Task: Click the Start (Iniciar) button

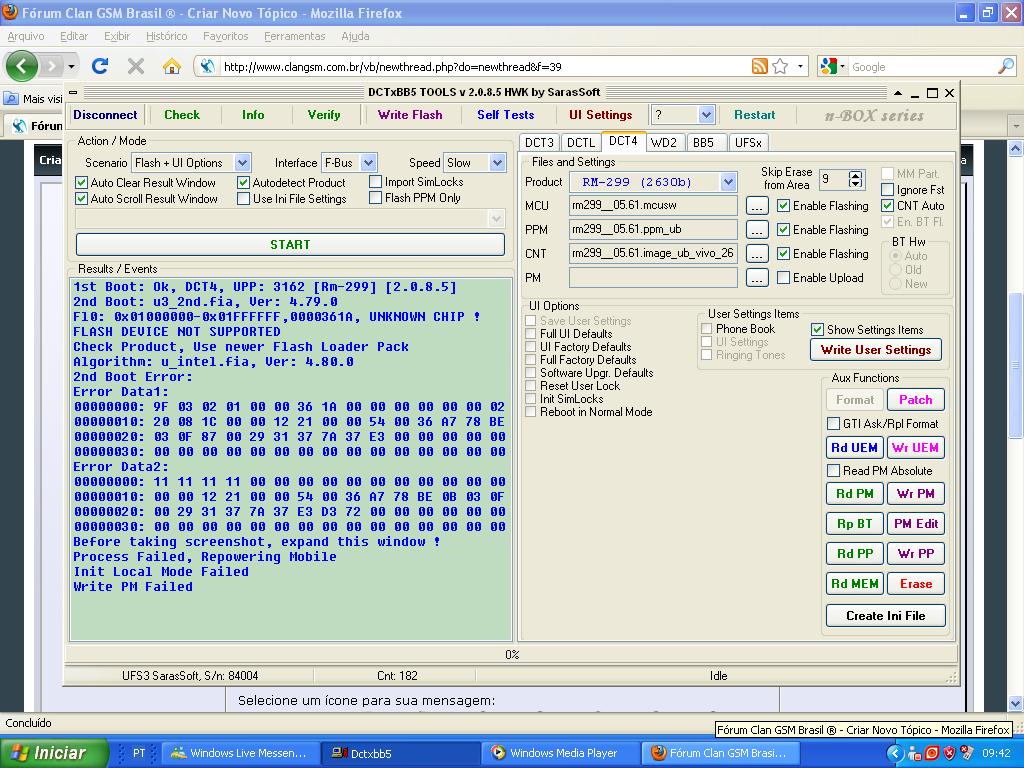Action: pyautogui.click(x=54, y=753)
